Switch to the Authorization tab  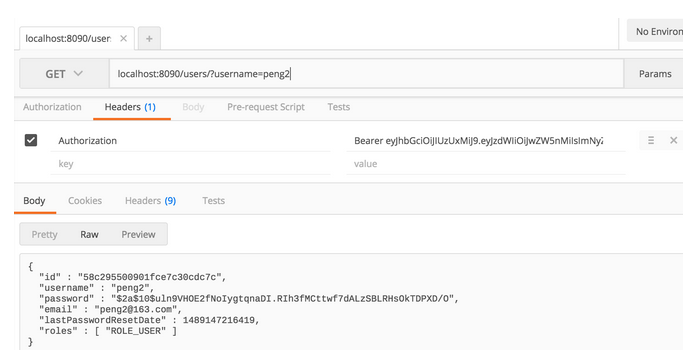(52, 107)
